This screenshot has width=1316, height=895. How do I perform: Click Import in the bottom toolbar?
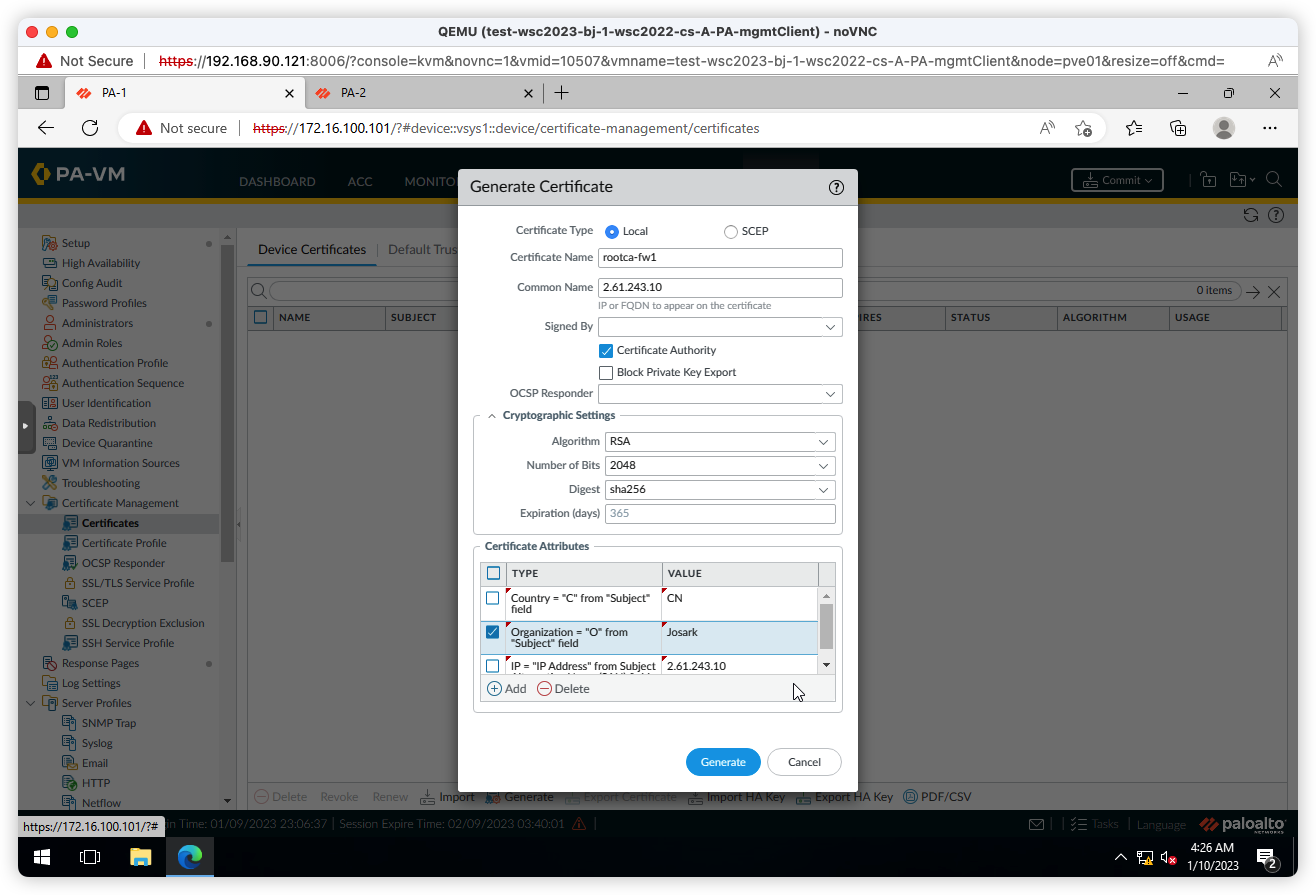coord(447,797)
